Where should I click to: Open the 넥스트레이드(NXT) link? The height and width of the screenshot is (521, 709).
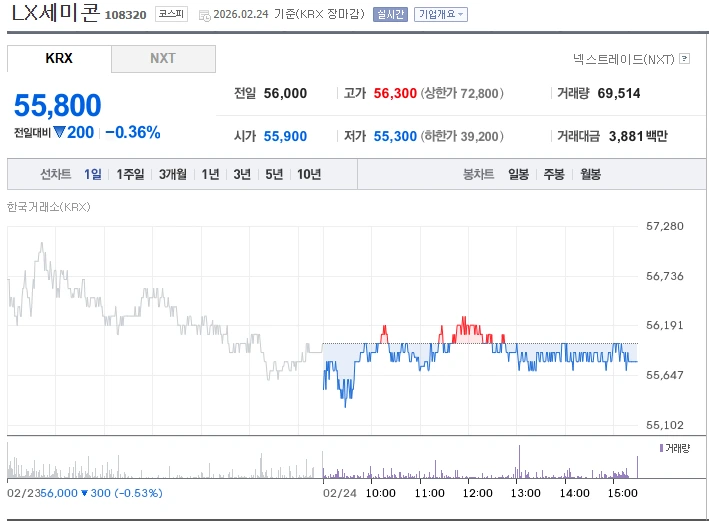624,59
